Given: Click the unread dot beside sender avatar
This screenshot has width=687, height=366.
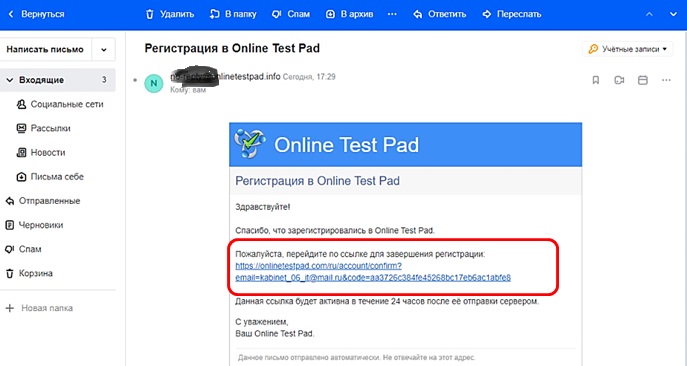Looking at the screenshot, I should [135, 80].
